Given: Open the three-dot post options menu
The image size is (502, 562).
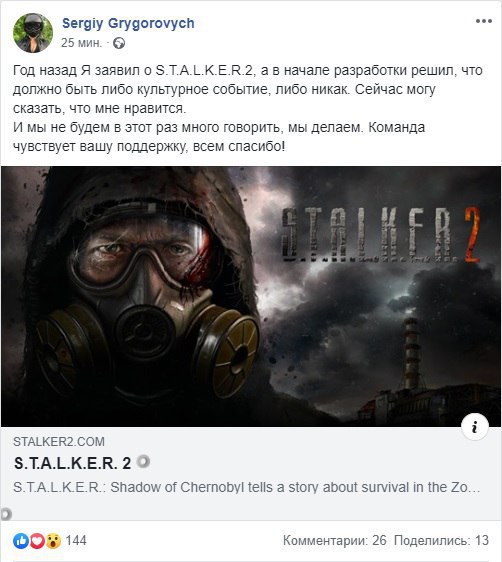Looking at the screenshot, I should tap(483, 22).
